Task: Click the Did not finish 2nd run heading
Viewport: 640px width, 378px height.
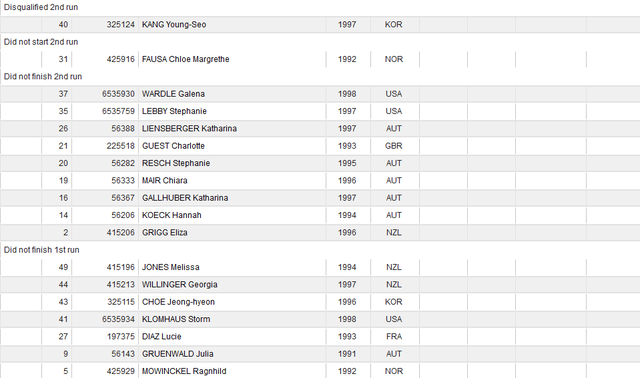Action: coord(43,77)
